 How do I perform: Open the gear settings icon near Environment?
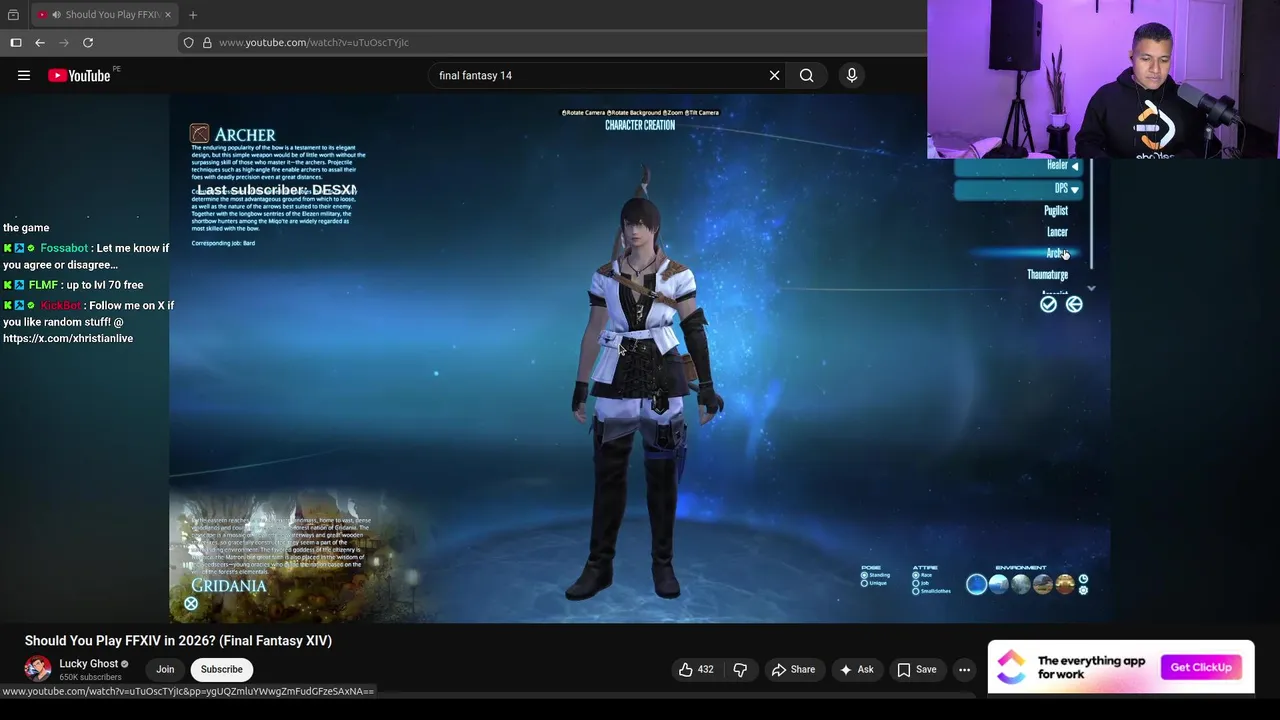click(1083, 591)
